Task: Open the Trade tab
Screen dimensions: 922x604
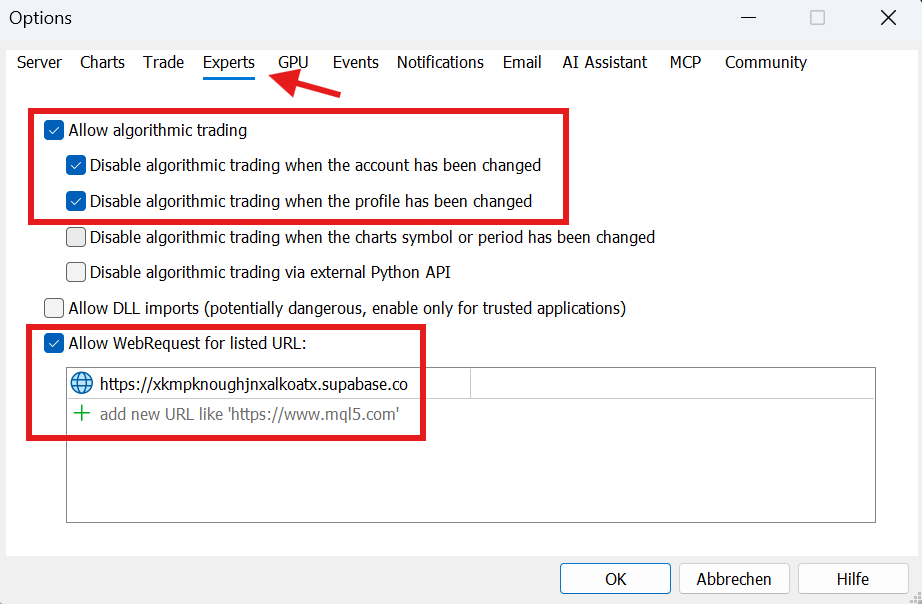Action: 163,62
